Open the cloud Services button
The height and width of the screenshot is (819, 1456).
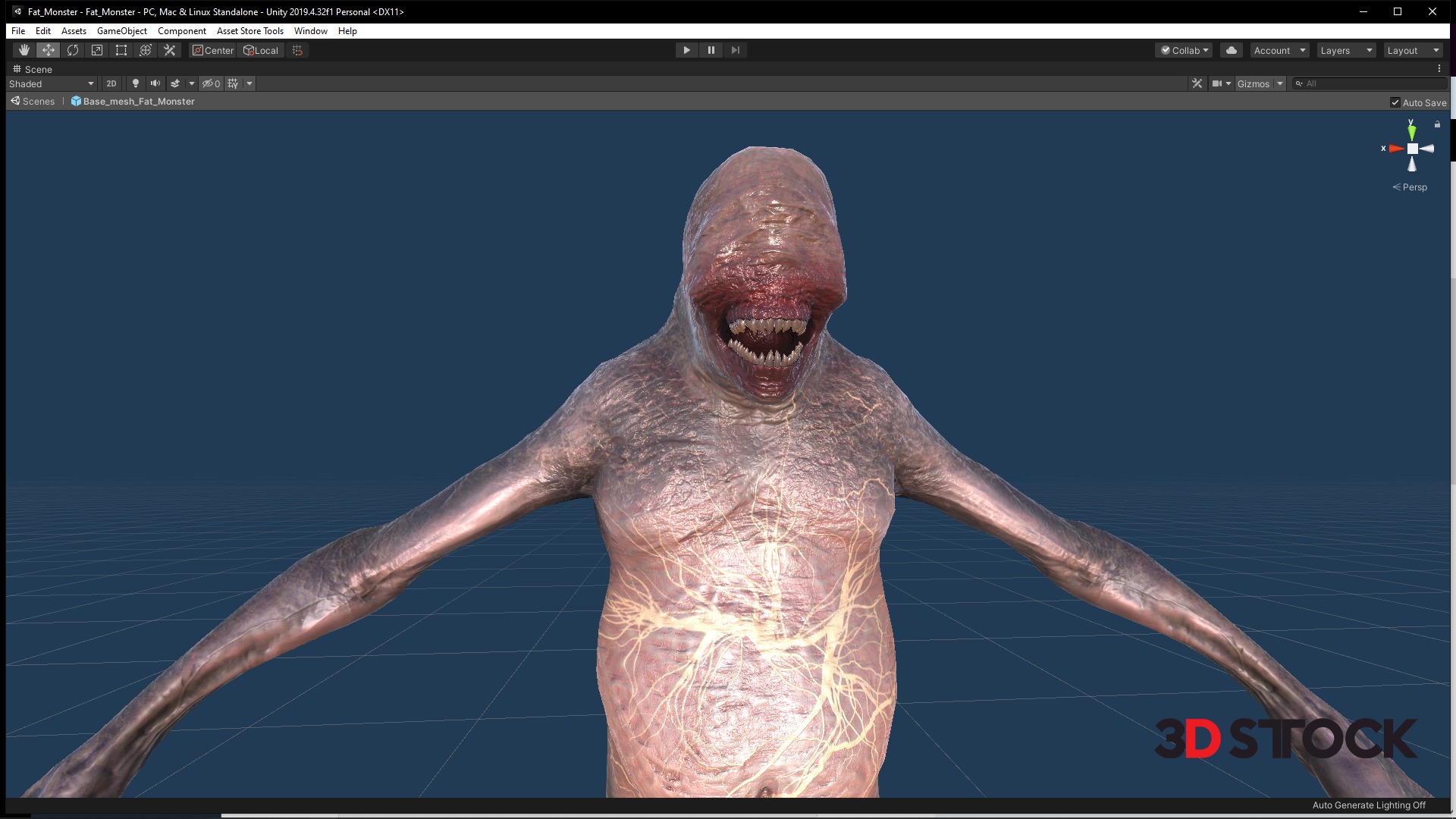[x=1232, y=50]
